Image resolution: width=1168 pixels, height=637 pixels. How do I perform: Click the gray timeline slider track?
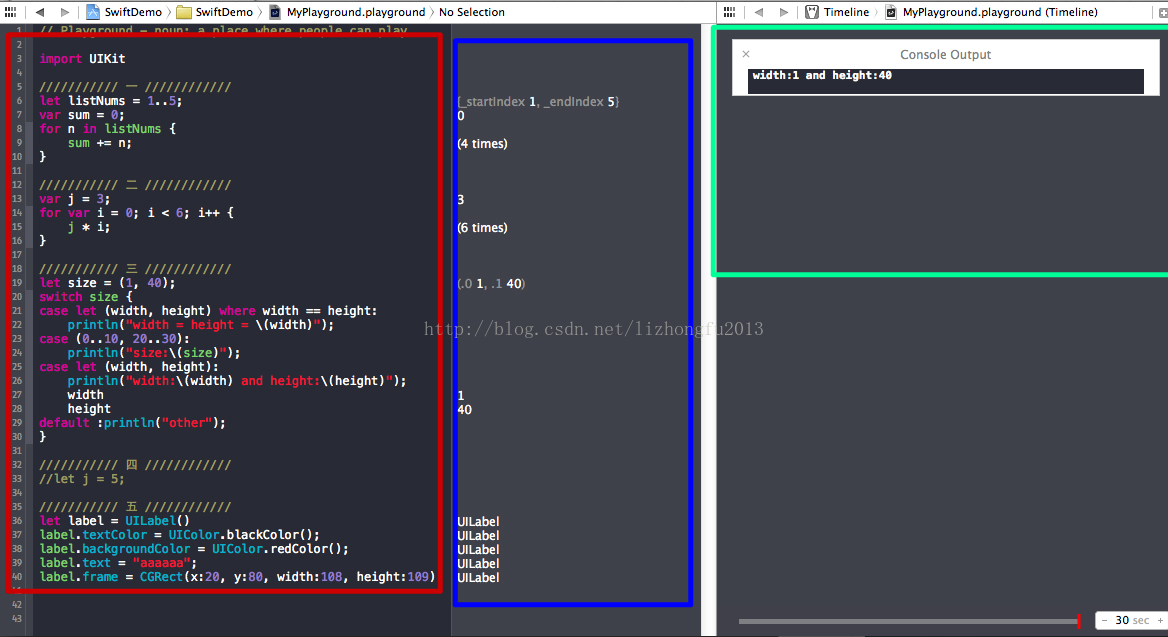click(907, 621)
